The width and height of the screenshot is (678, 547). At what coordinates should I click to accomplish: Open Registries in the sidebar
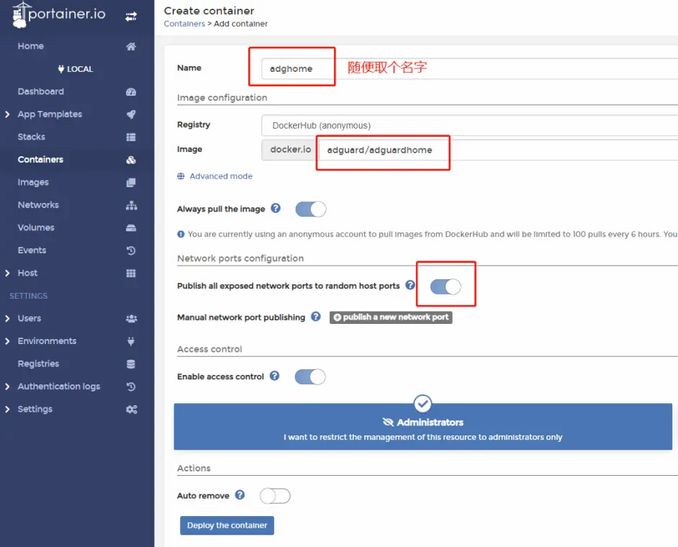pos(38,364)
